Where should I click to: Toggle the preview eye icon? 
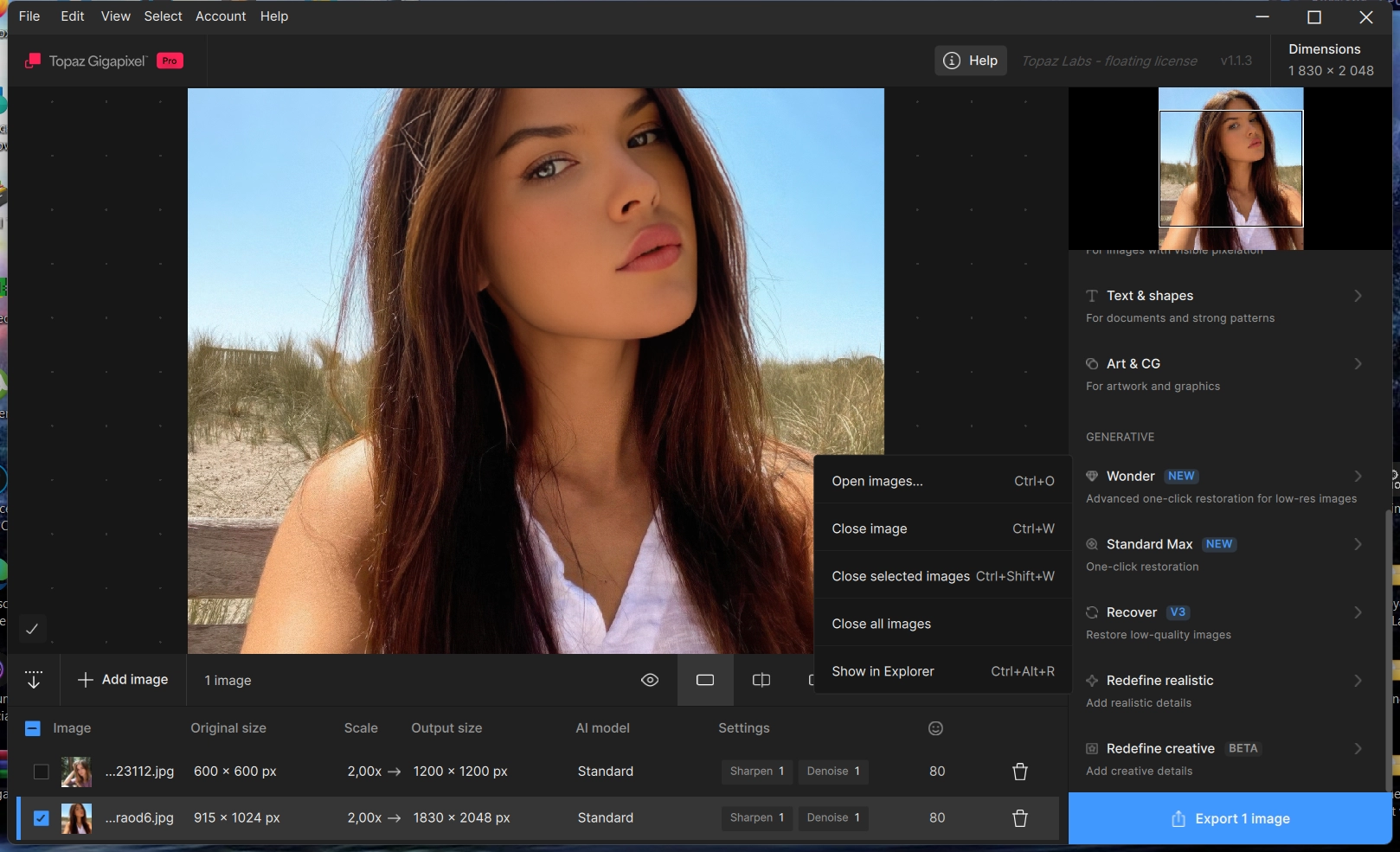click(x=650, y=680)
